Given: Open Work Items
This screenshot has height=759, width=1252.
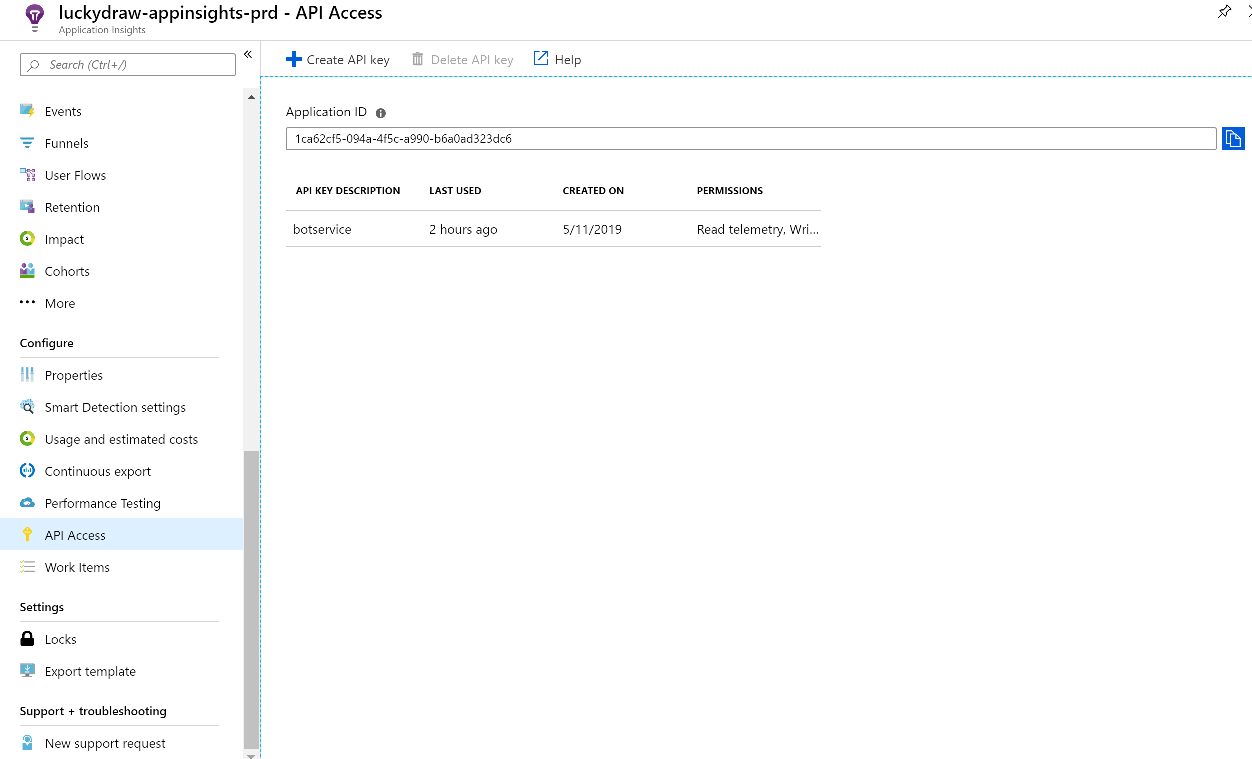Looking at the screenshot, I should pos(77,567).
